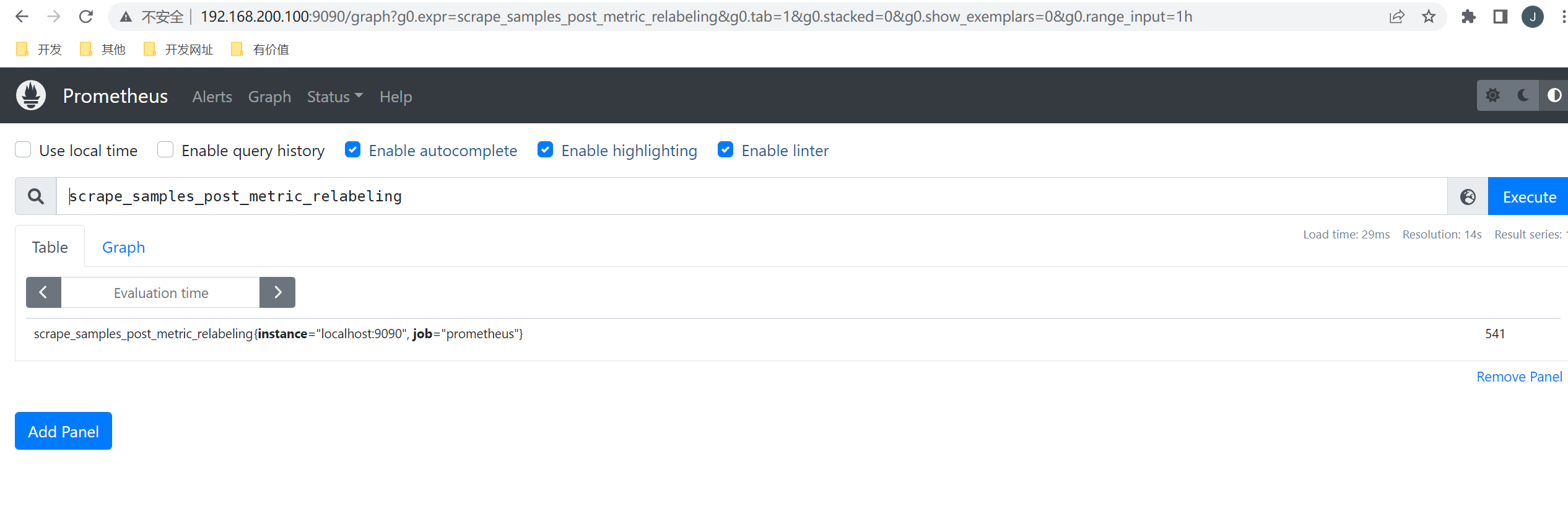Click the scrape_samples_post_metric_relabeling result series row
Screen dimensions: 1568x516
click(x=793, y=334)
